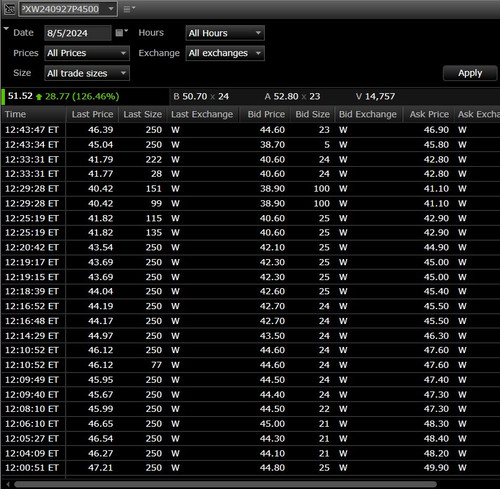Open the Exchange dropdown All exchanges
This screenshot has width=500, height=489.
point(225,53)
